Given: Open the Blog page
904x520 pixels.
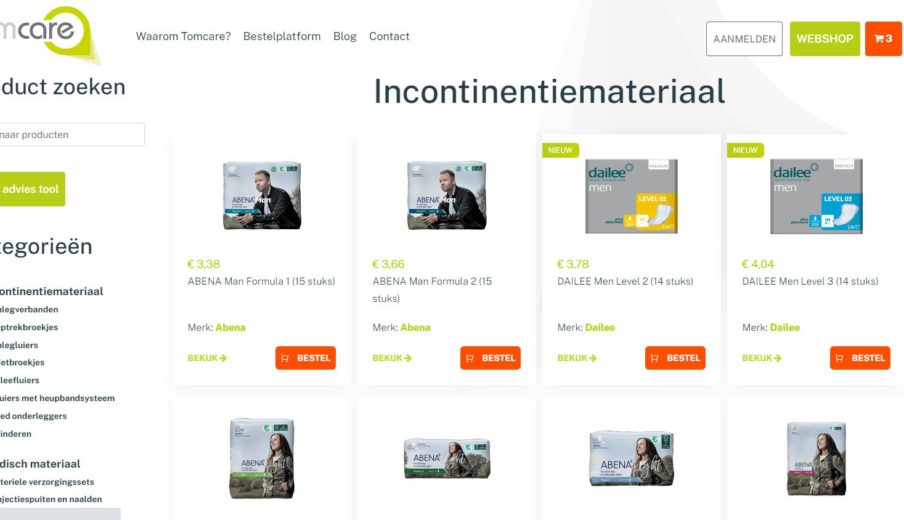Looking at the screenshot, I should click(345, 36).
